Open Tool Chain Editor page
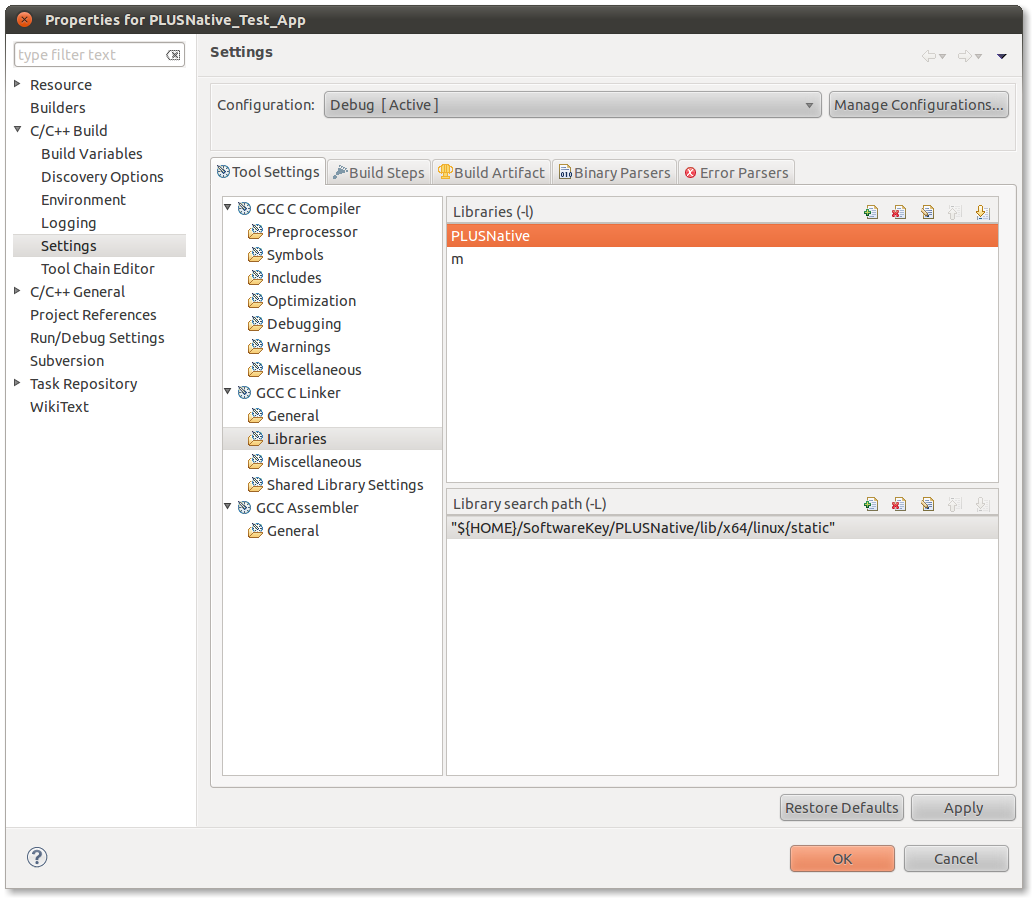The image size is (1032, 898). point(97,269)
